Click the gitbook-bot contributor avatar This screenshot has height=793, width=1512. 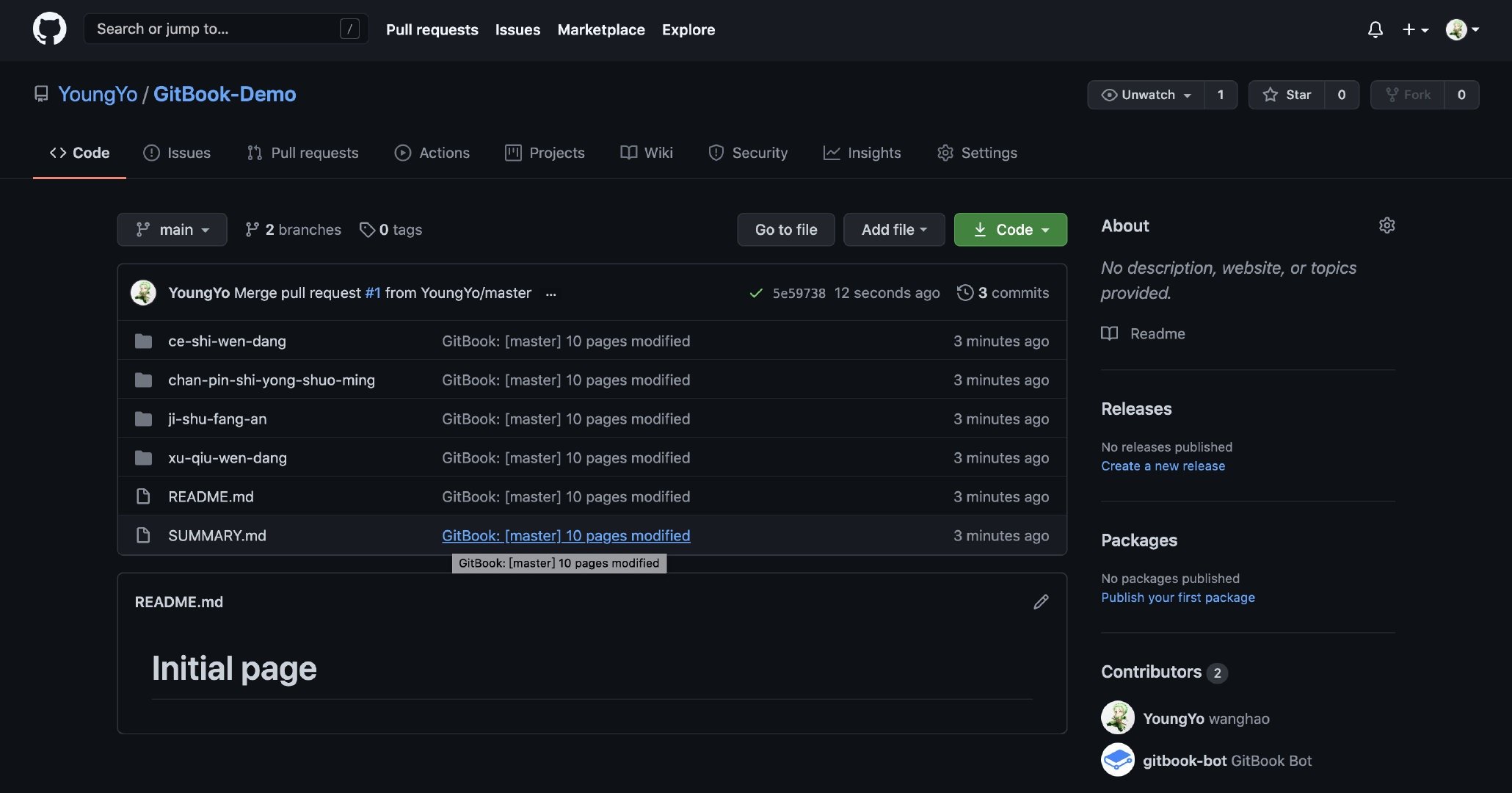(x=1117, y=760)
